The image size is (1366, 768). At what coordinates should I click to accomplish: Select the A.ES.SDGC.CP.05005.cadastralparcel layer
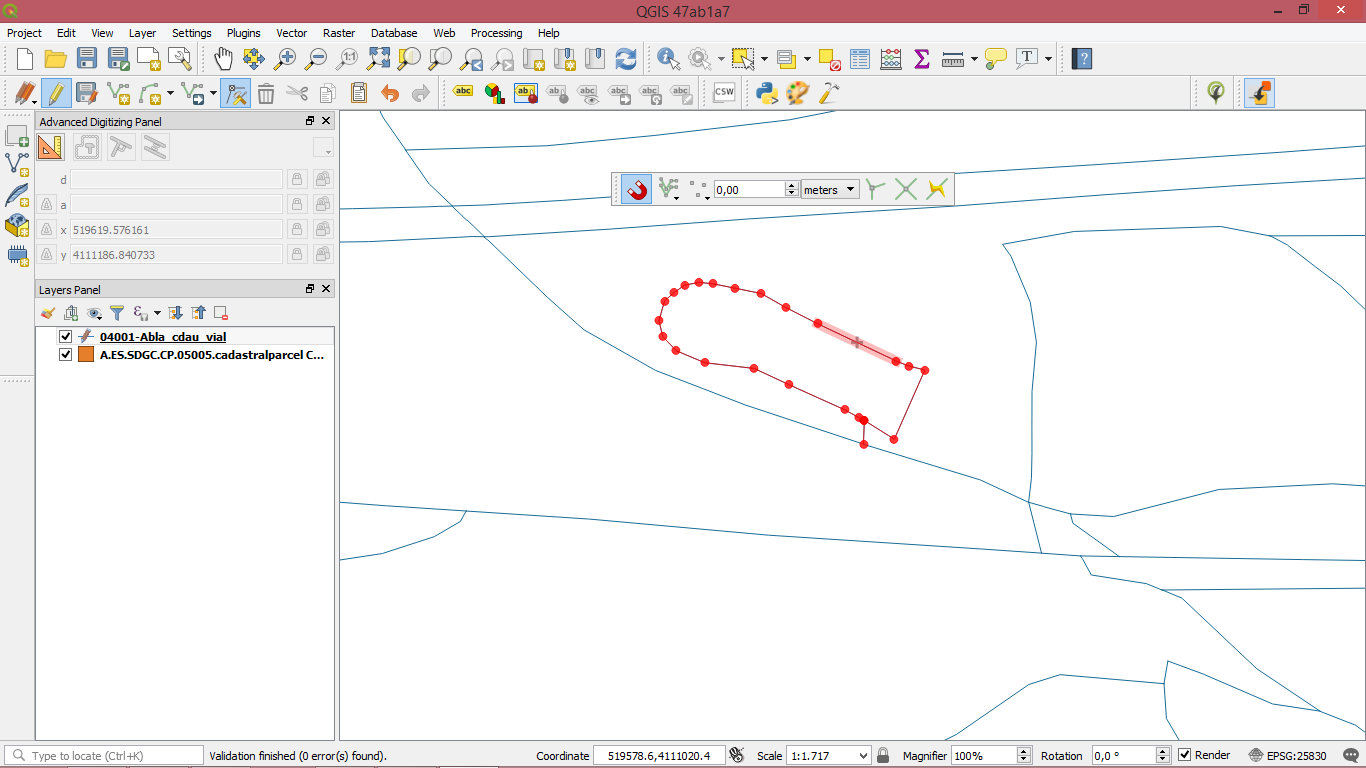pos(212,355)
